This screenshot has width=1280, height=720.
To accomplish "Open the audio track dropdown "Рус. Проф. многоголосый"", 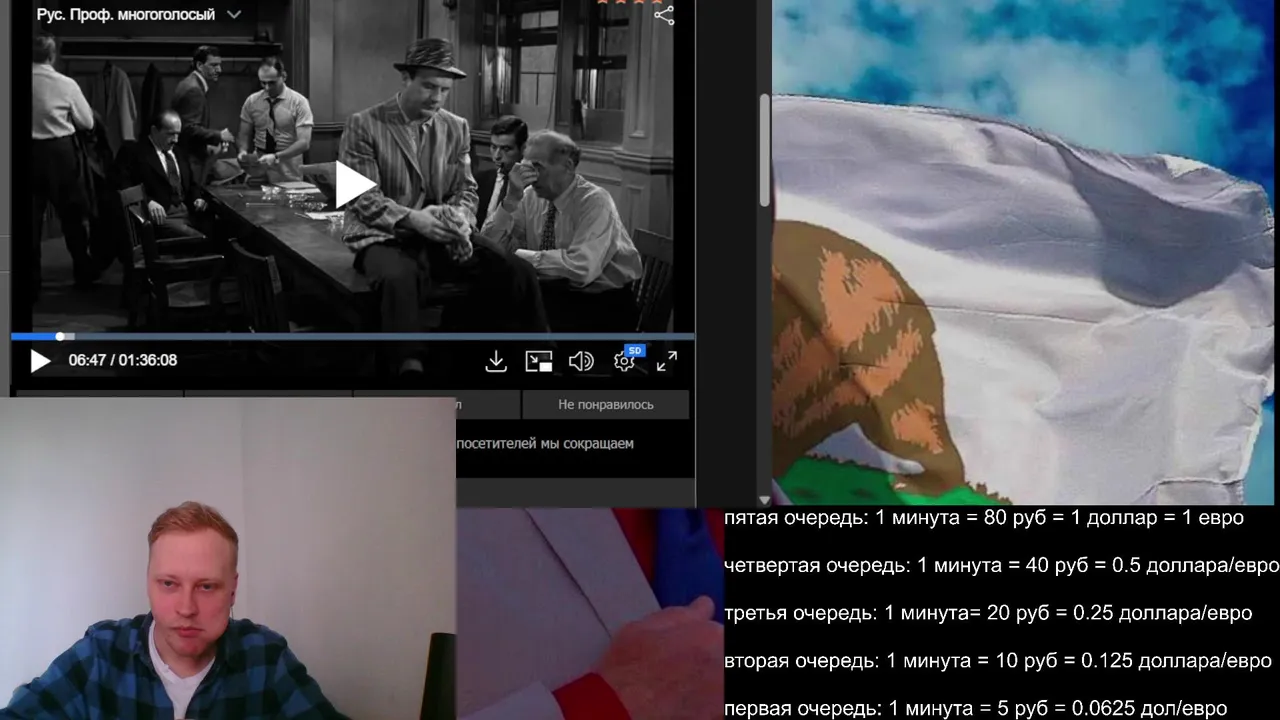I will pos(138,15).
